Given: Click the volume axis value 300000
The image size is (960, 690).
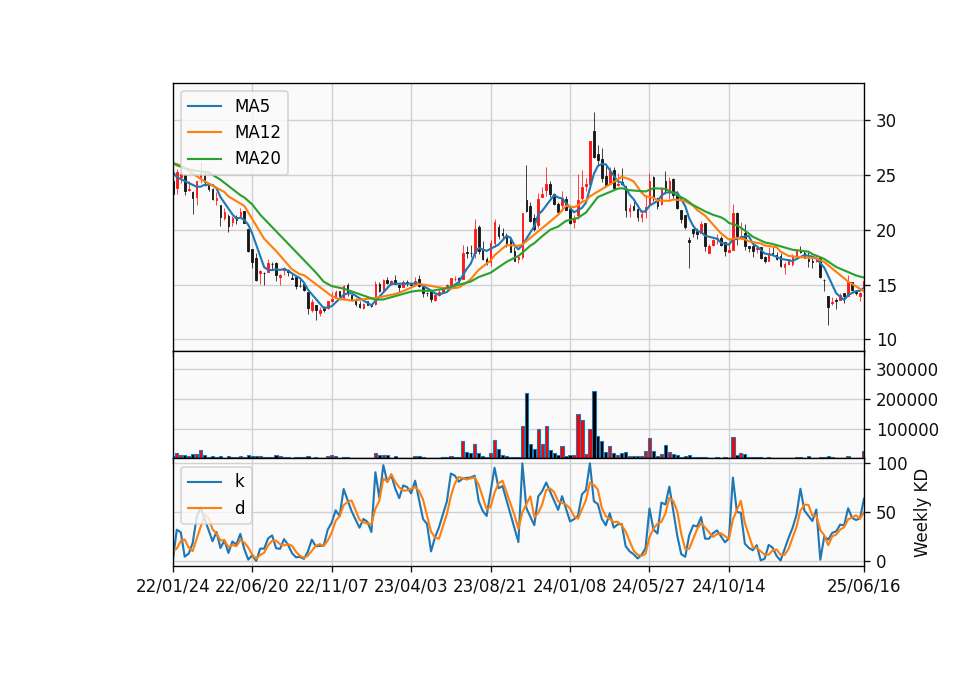Looking at the screenshot, I should tap(907, 370).
